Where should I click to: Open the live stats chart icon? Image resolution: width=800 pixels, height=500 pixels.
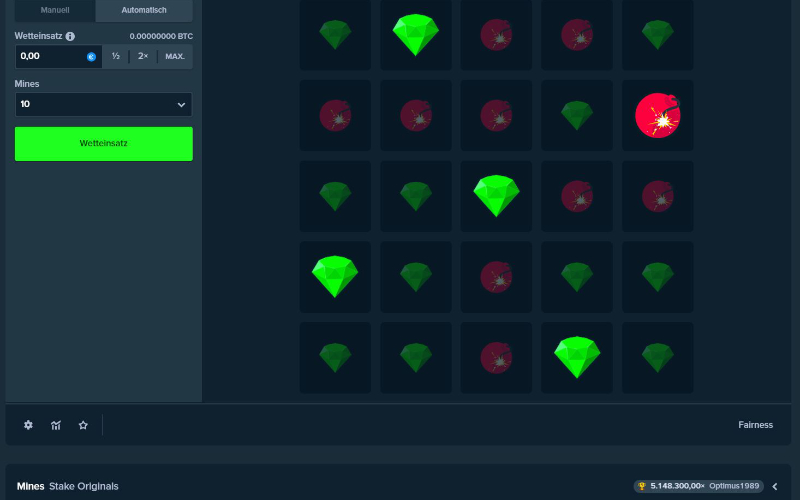click(x=56, y=425)
